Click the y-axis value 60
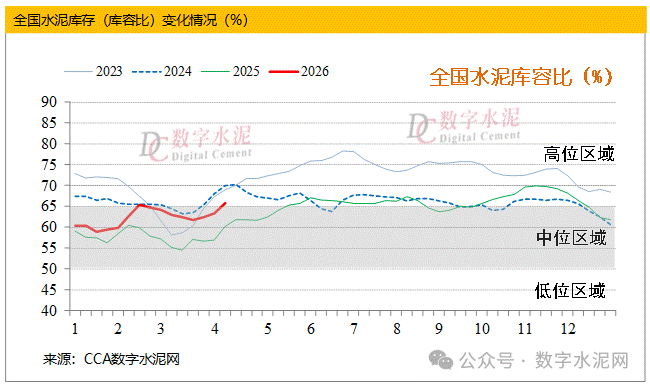Image resolution: width=650 pixels, height=387 pixels. (x=49, y=227)
